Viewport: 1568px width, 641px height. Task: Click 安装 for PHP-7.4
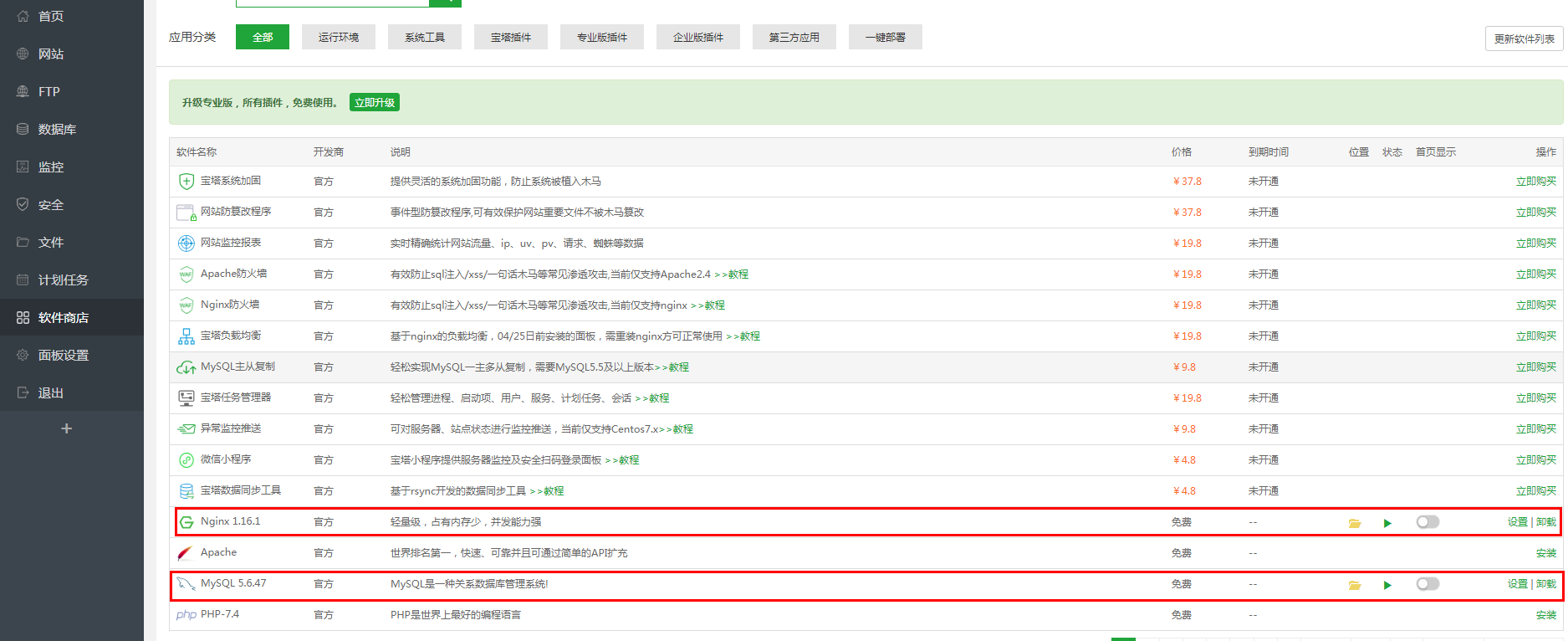[1546, 614]
